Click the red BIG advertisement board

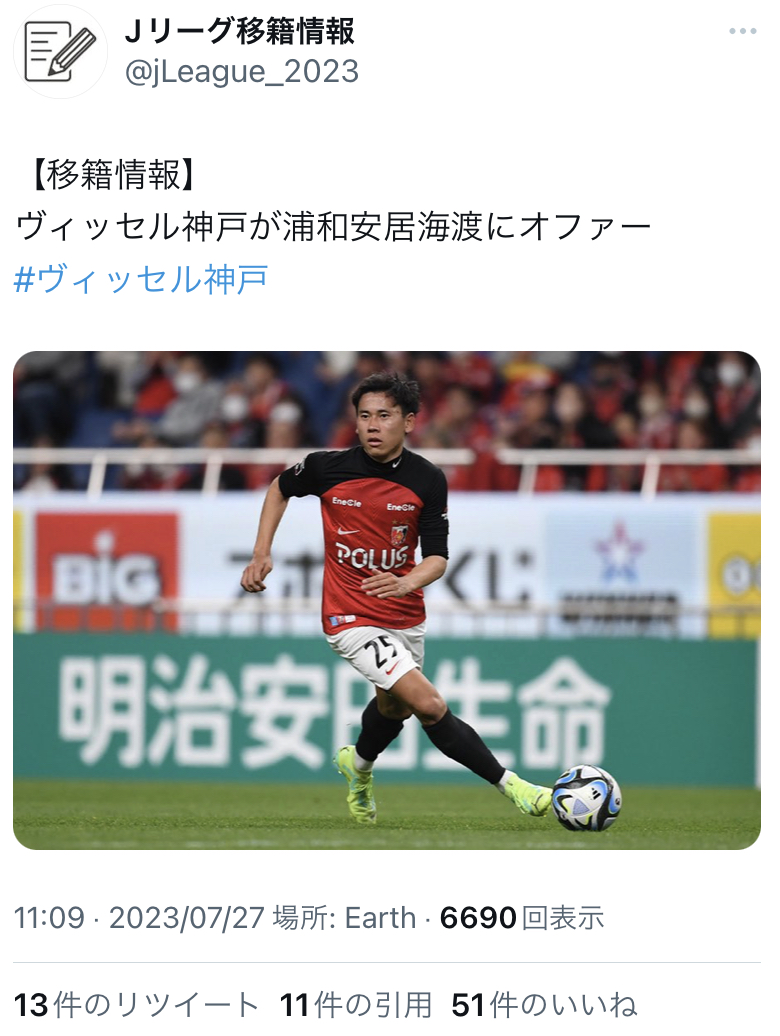[x=106, y=571]
